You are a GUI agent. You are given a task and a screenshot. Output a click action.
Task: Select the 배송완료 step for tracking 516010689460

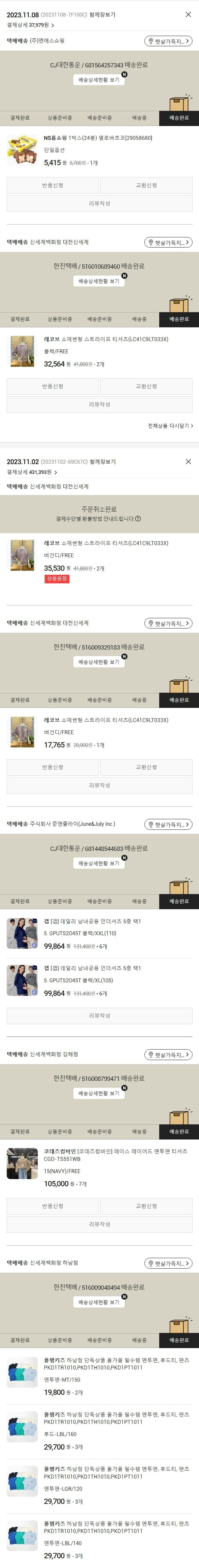coord(179,319)
